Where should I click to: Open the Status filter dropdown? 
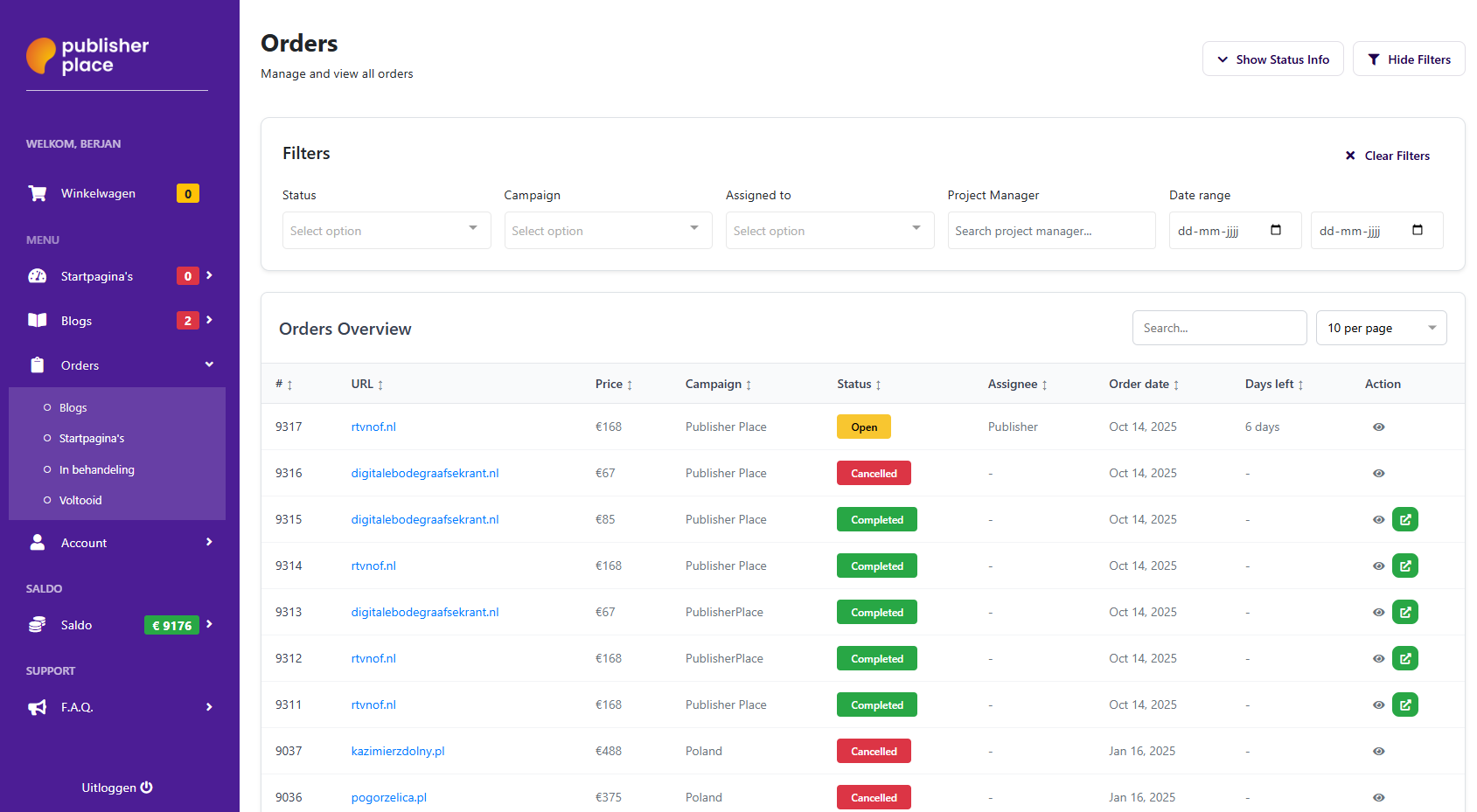[x=386, y=231]
